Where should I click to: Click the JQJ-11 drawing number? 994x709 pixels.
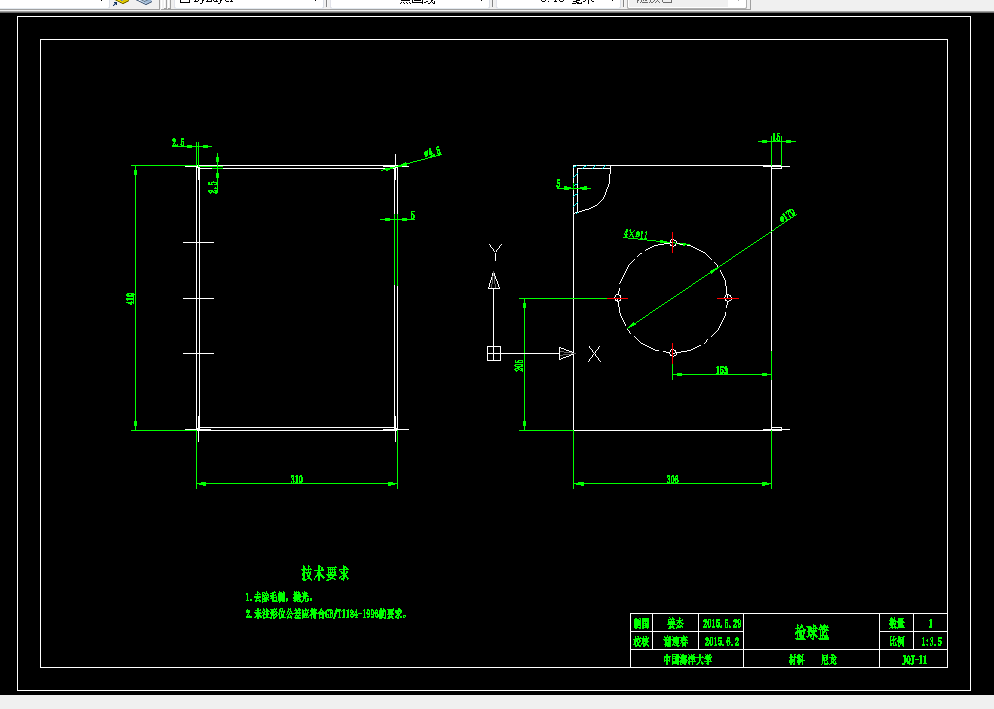(914, 660)
